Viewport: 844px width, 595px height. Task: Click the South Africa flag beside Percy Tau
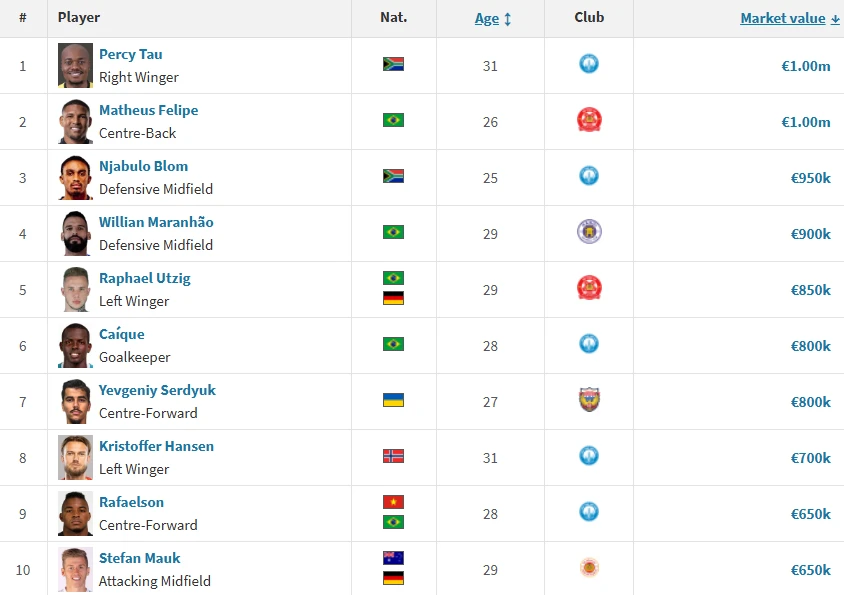click(x=393, y=64)
